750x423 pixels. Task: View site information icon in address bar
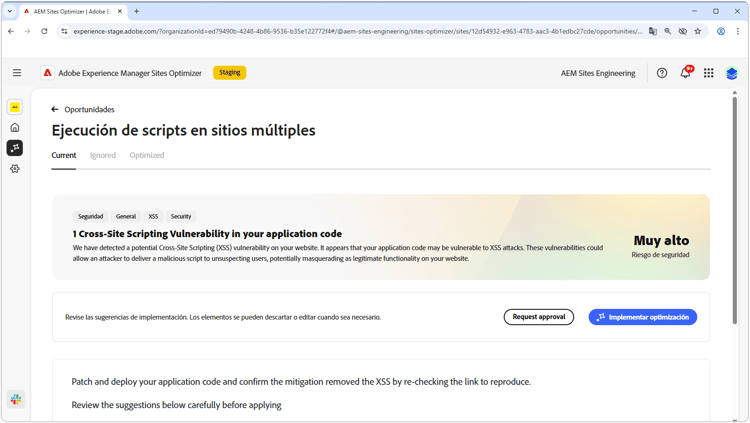[64, 31]
